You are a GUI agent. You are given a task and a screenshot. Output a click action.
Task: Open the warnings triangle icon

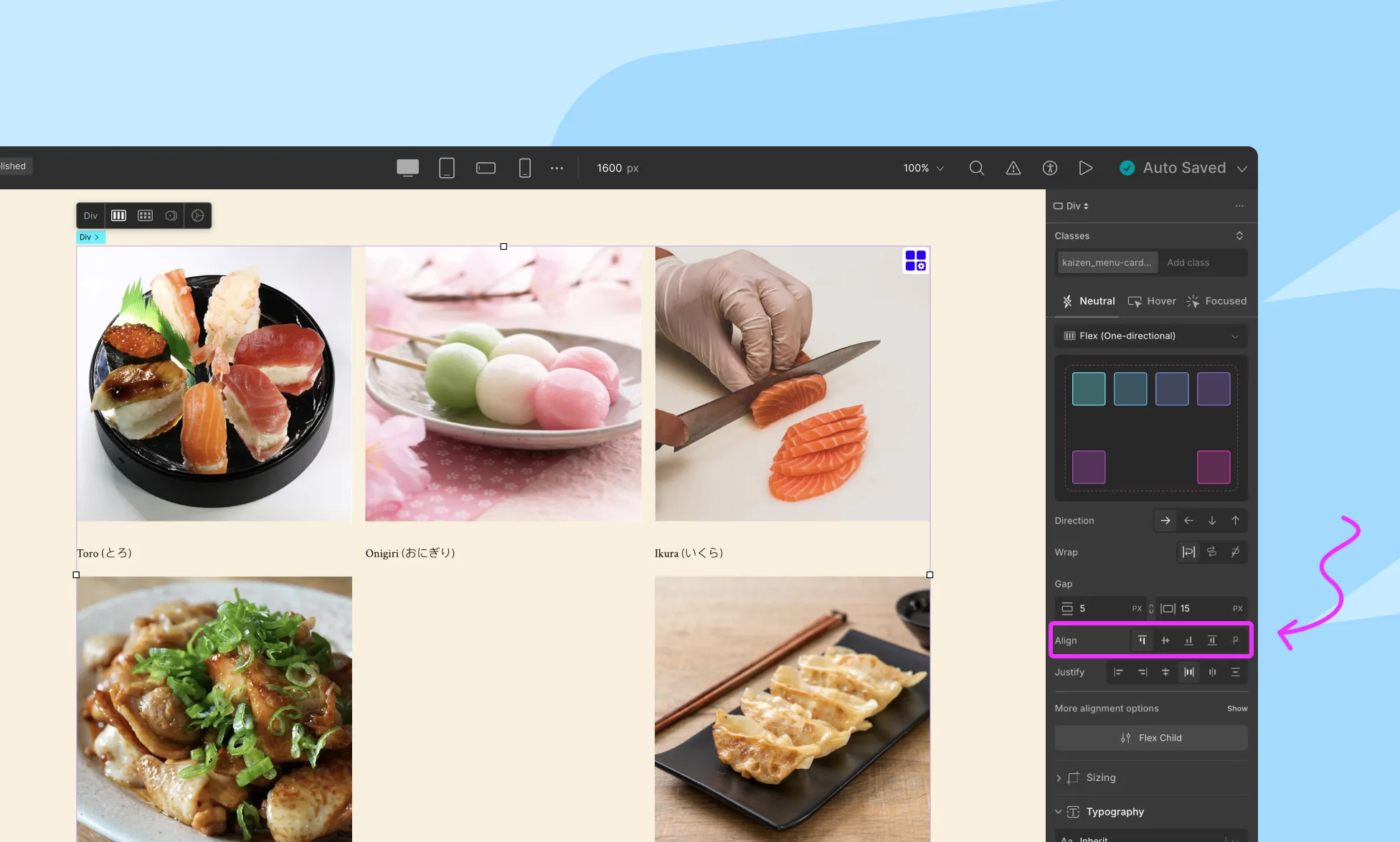pos(1013,168)
